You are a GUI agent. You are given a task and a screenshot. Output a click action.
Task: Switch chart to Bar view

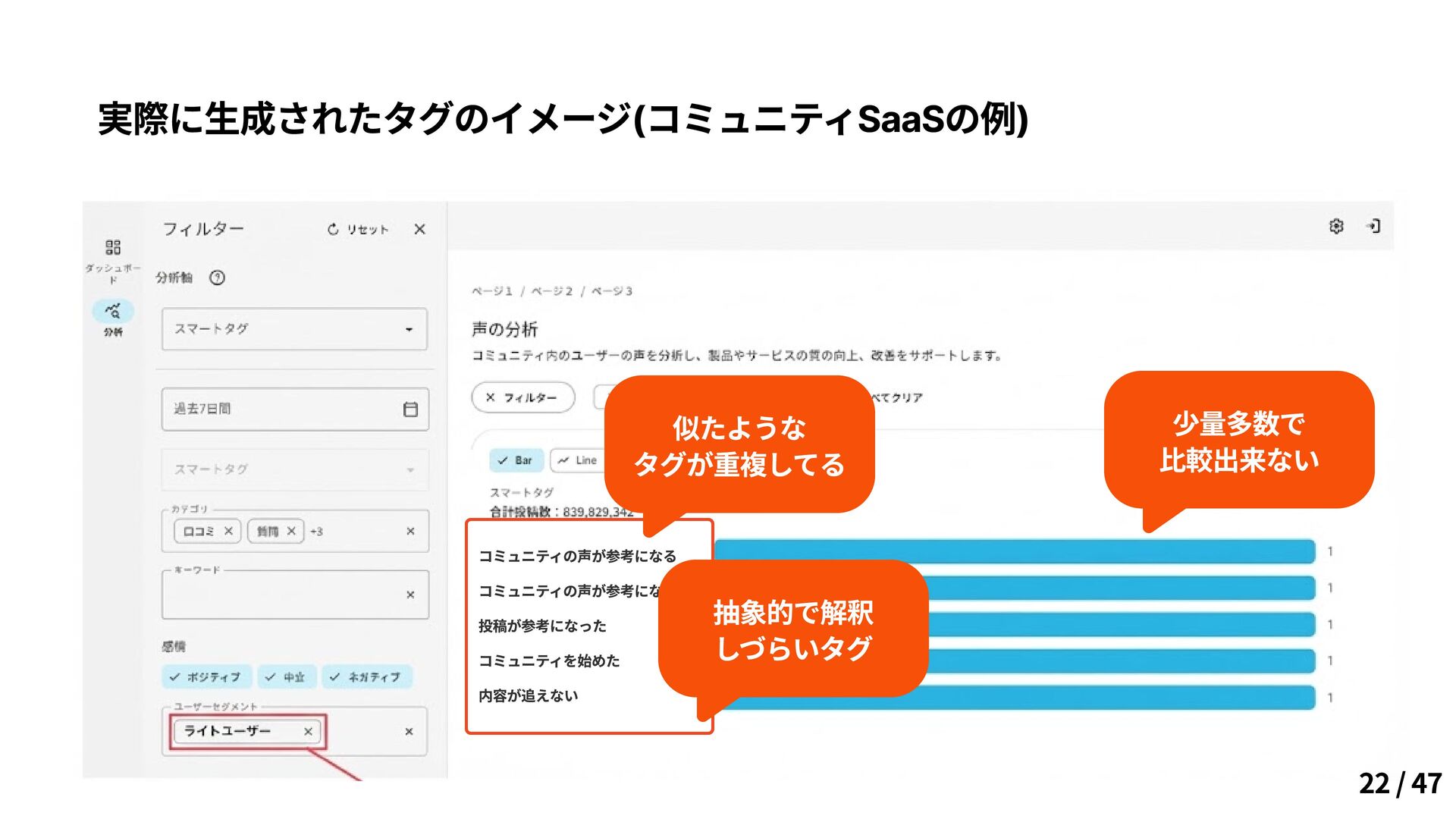[516, 460]
